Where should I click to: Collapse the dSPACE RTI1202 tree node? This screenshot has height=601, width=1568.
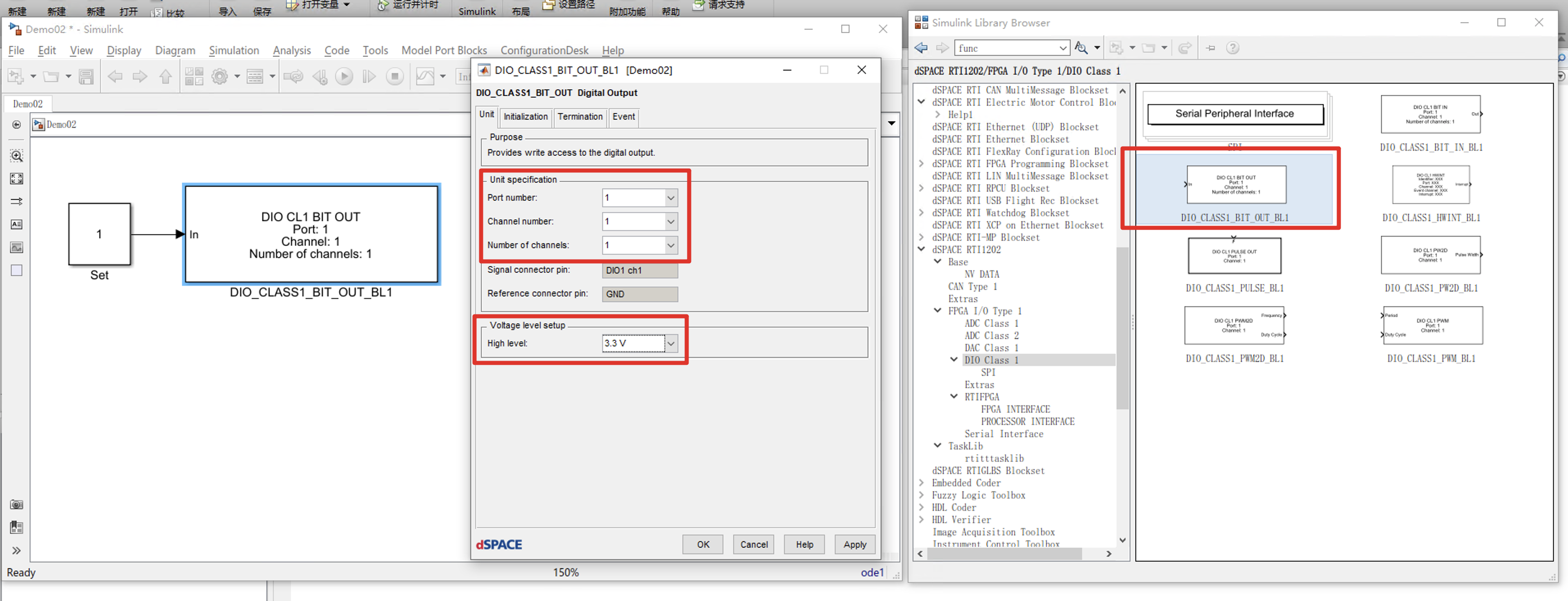pyautogui.click(x=922, y=249)
